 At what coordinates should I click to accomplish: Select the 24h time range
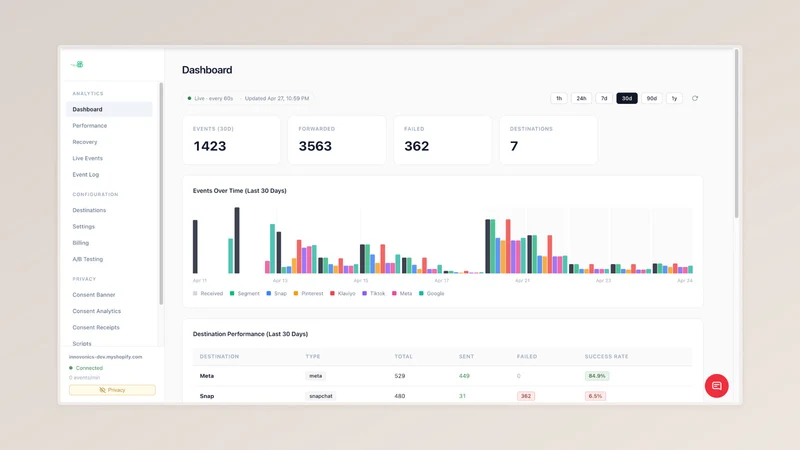coord(581,98)
